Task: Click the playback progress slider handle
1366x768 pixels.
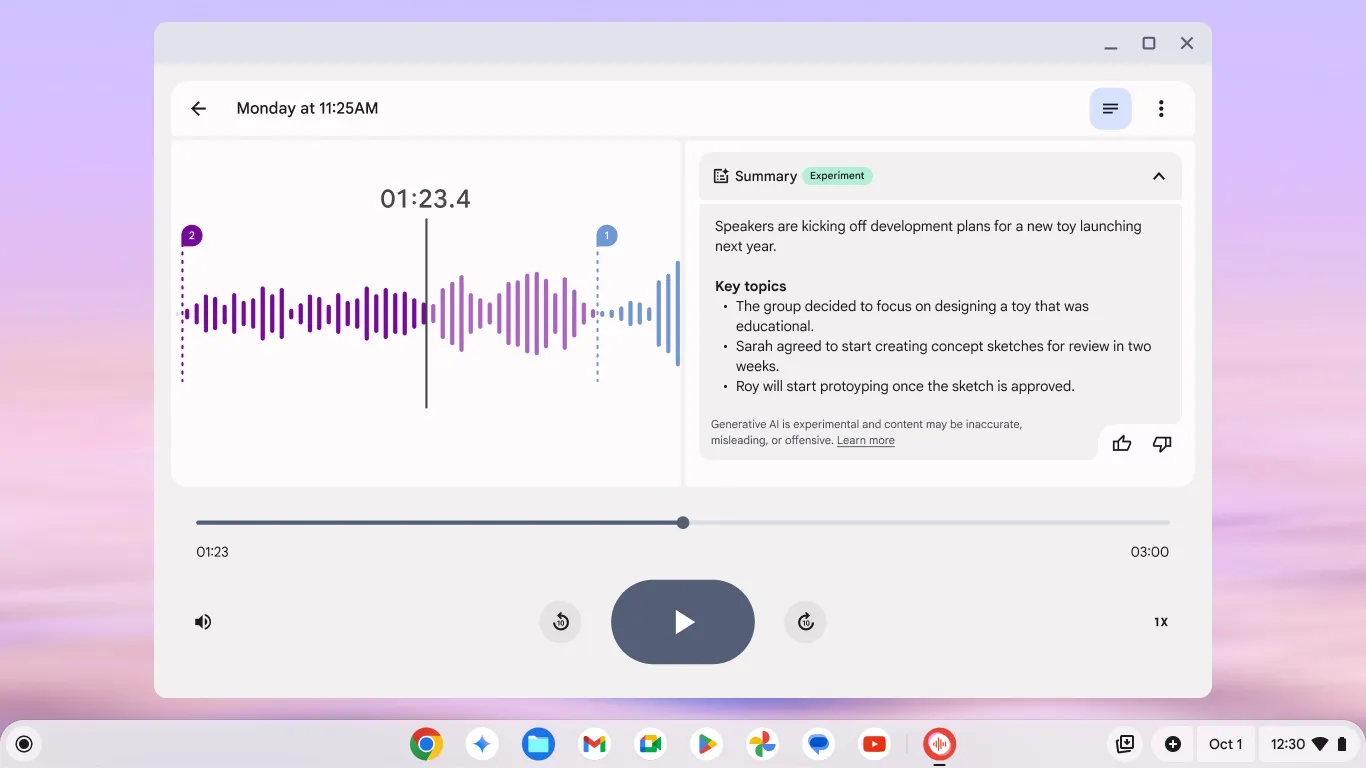Action: click(x=683, y=522)
